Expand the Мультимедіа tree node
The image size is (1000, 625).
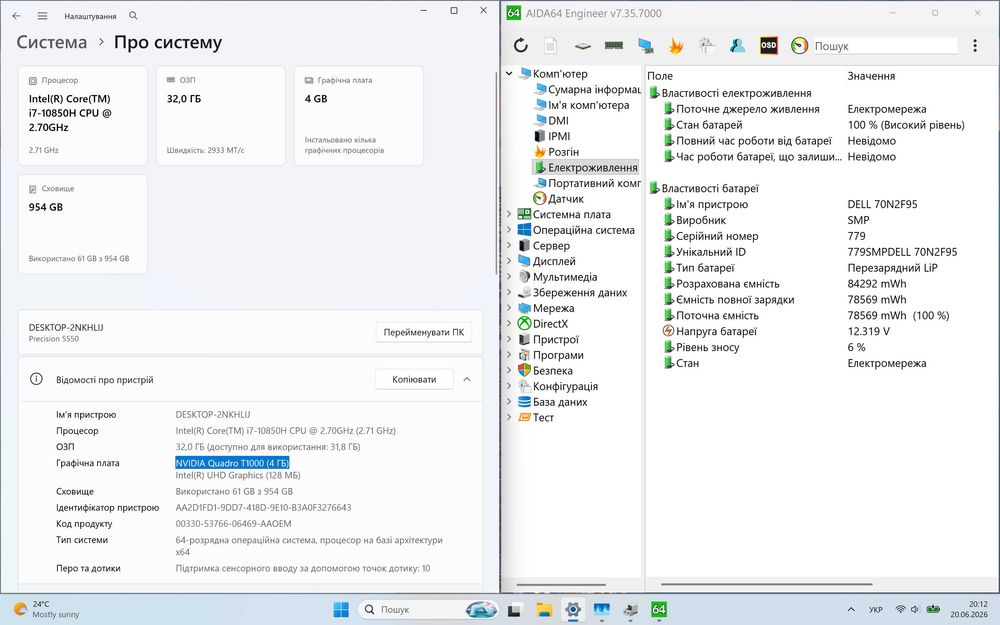pos(509,277)
